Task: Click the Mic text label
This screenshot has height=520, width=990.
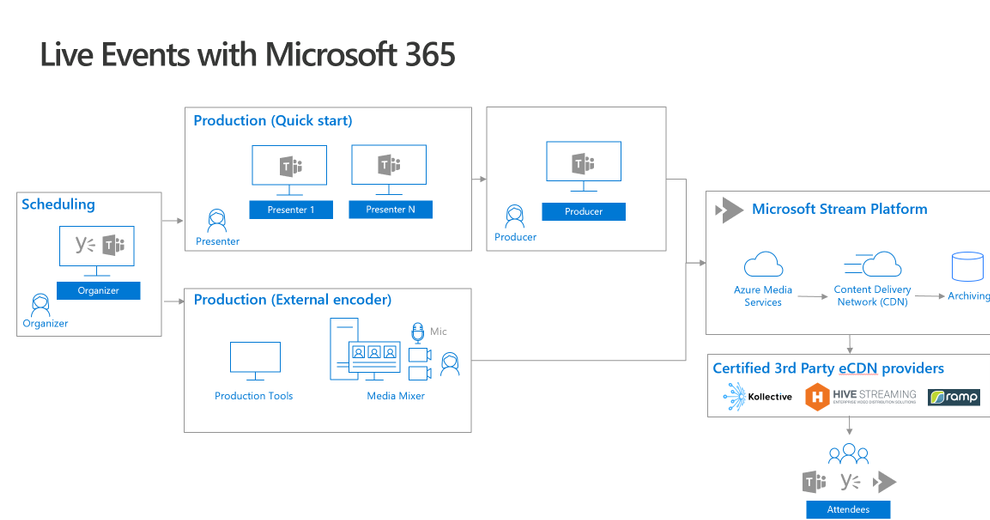Action: tap(438, 331)
